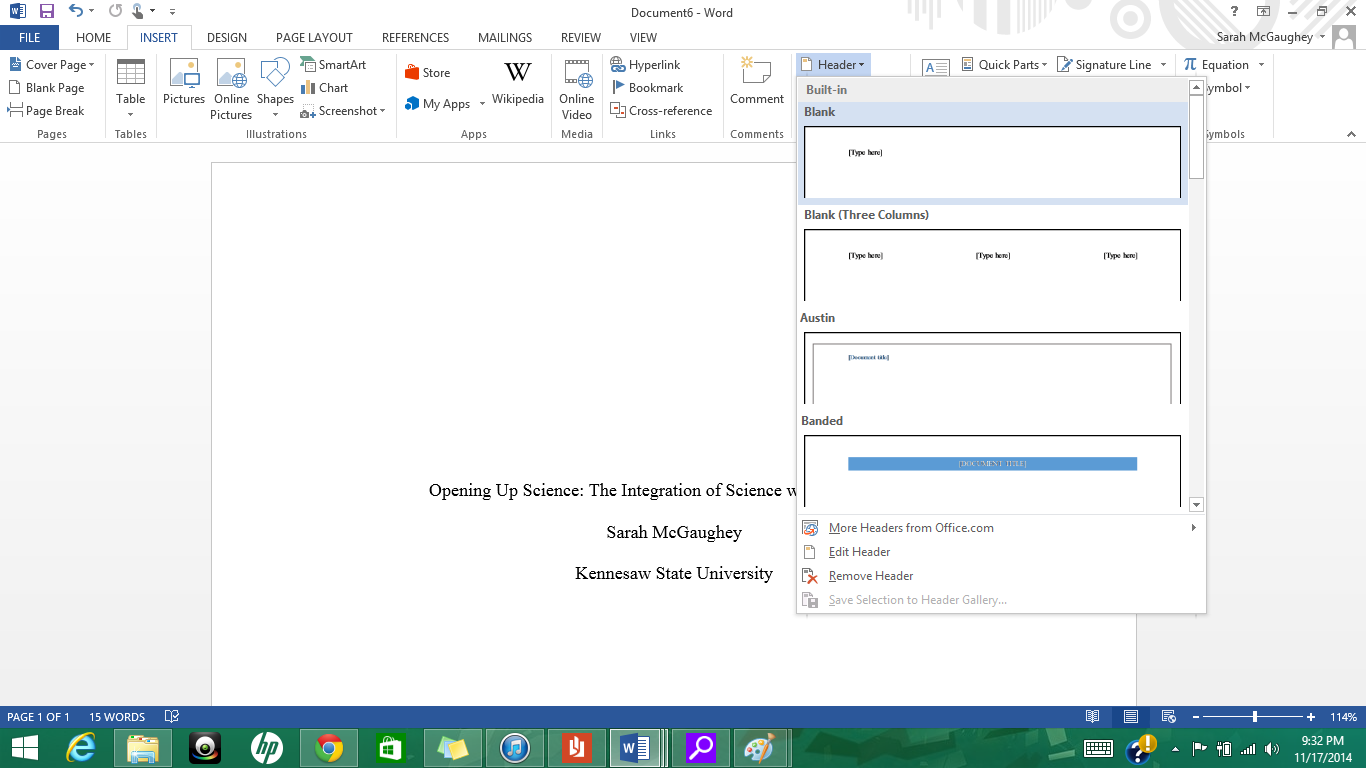
Task: Open the My Apps dropdown arrow
Action: pos(482,104)
